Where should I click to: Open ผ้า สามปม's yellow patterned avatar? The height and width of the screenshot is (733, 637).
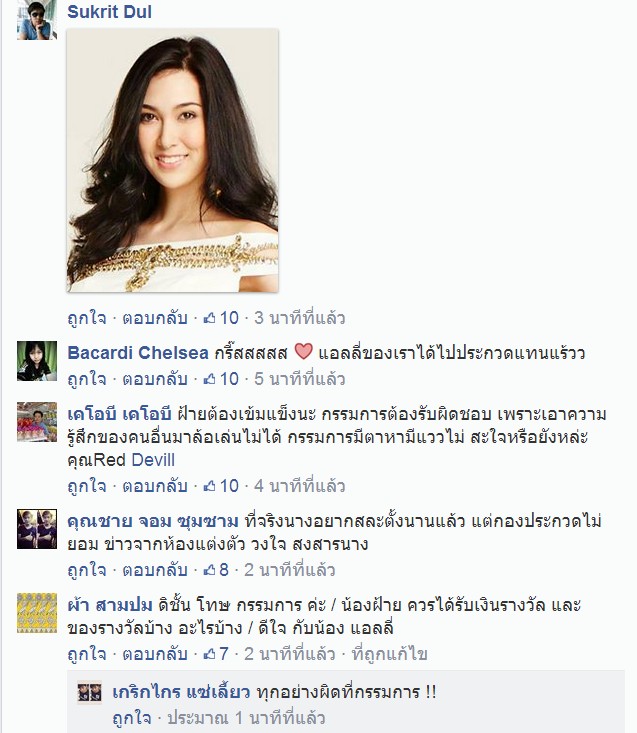(x=37, y=613)
